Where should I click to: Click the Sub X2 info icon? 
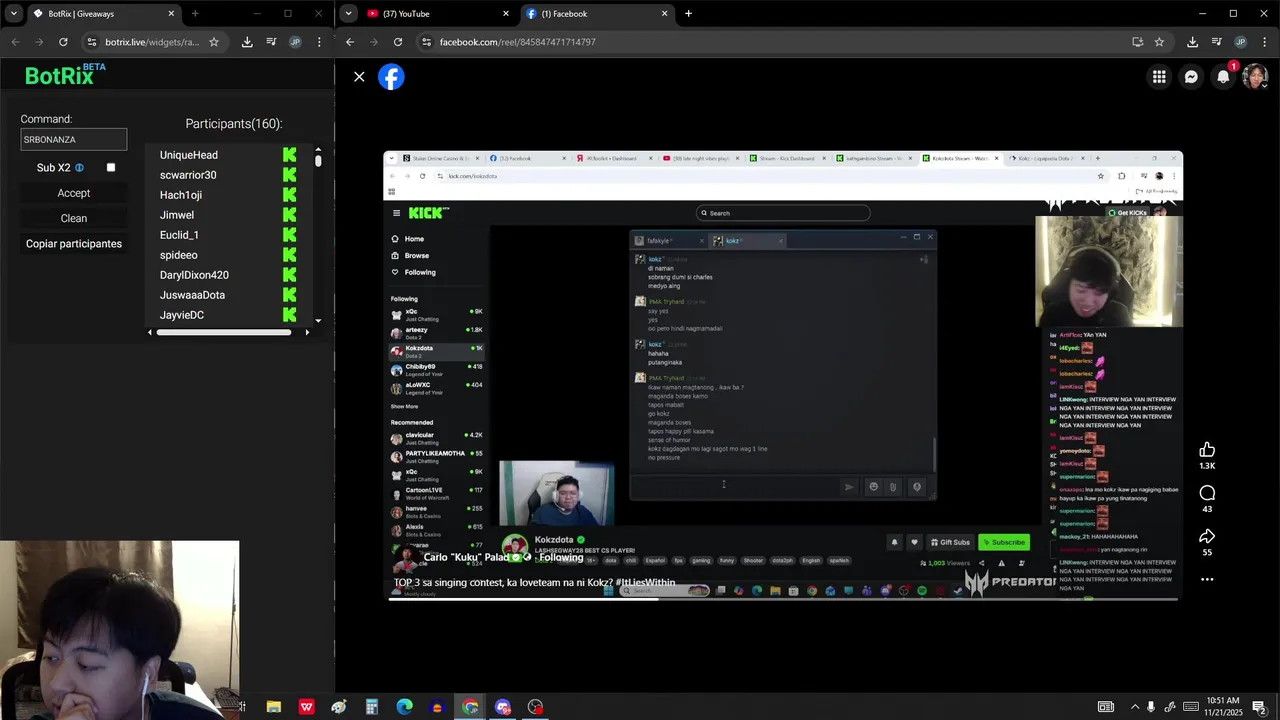79,168
